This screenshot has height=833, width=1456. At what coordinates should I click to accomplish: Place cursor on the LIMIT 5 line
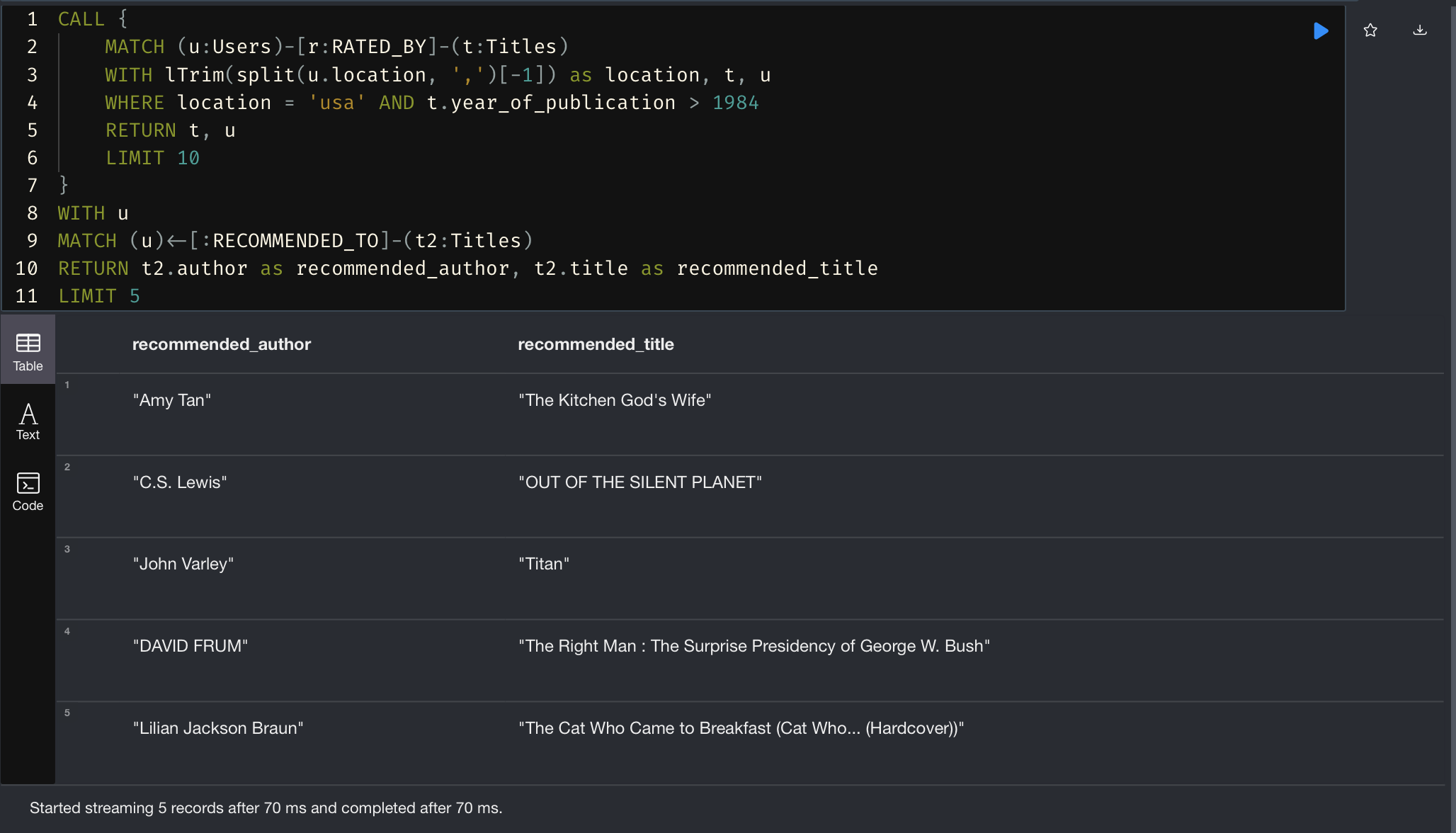tap(99, 296)
